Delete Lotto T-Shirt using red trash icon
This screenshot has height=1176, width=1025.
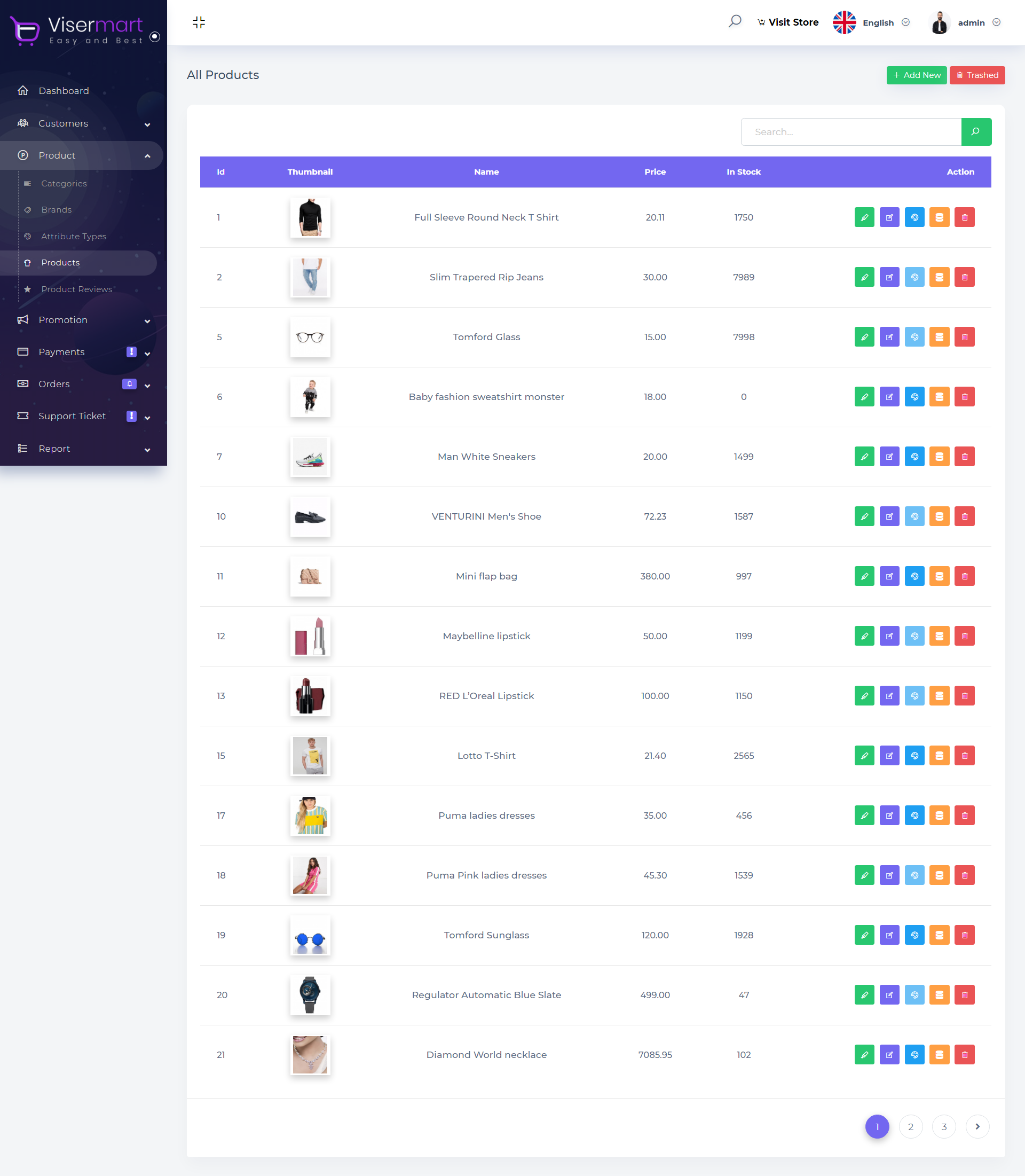pyautogui.click(x=964, y=755)
